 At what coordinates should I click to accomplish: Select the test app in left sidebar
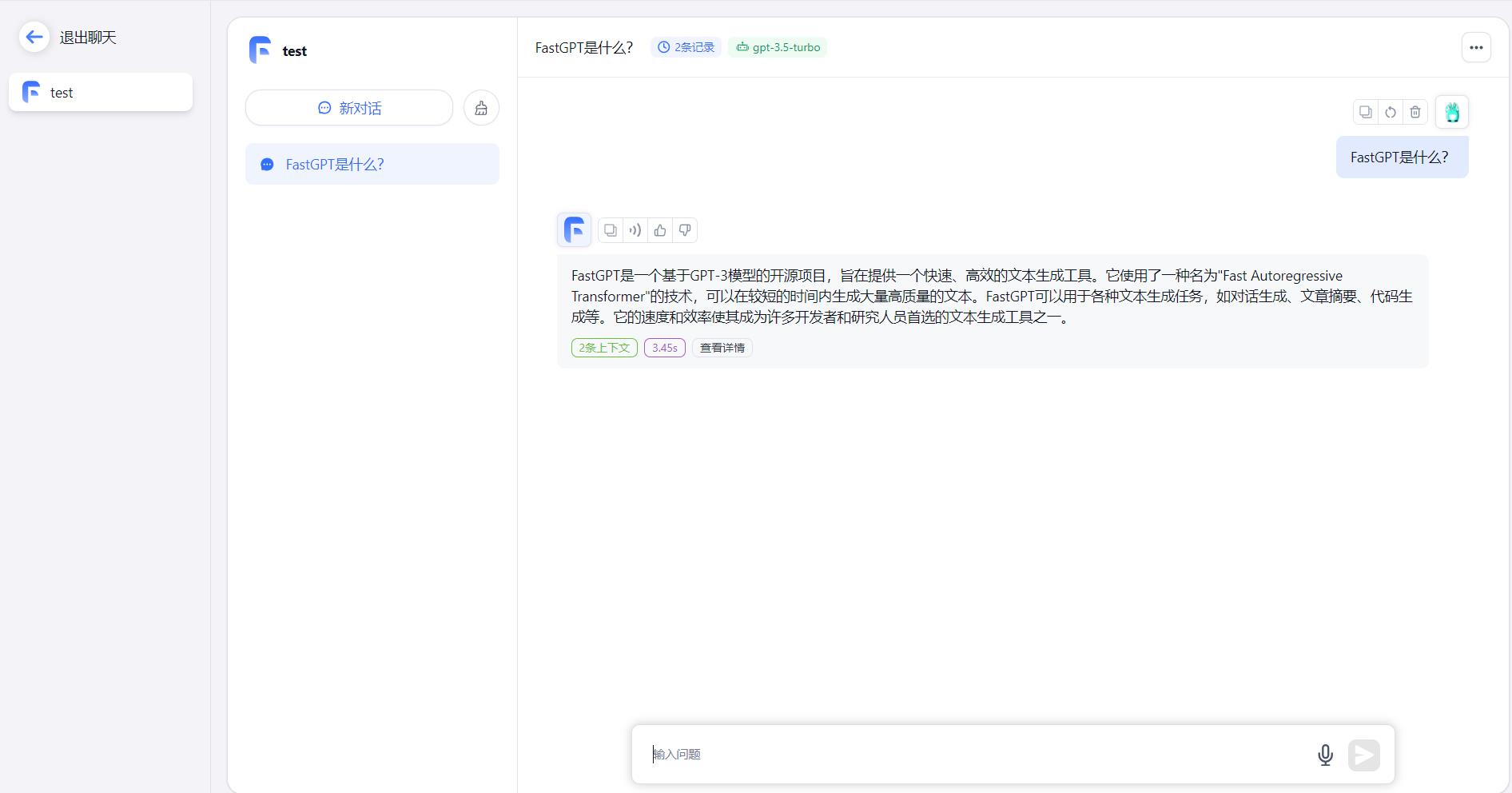101,92
